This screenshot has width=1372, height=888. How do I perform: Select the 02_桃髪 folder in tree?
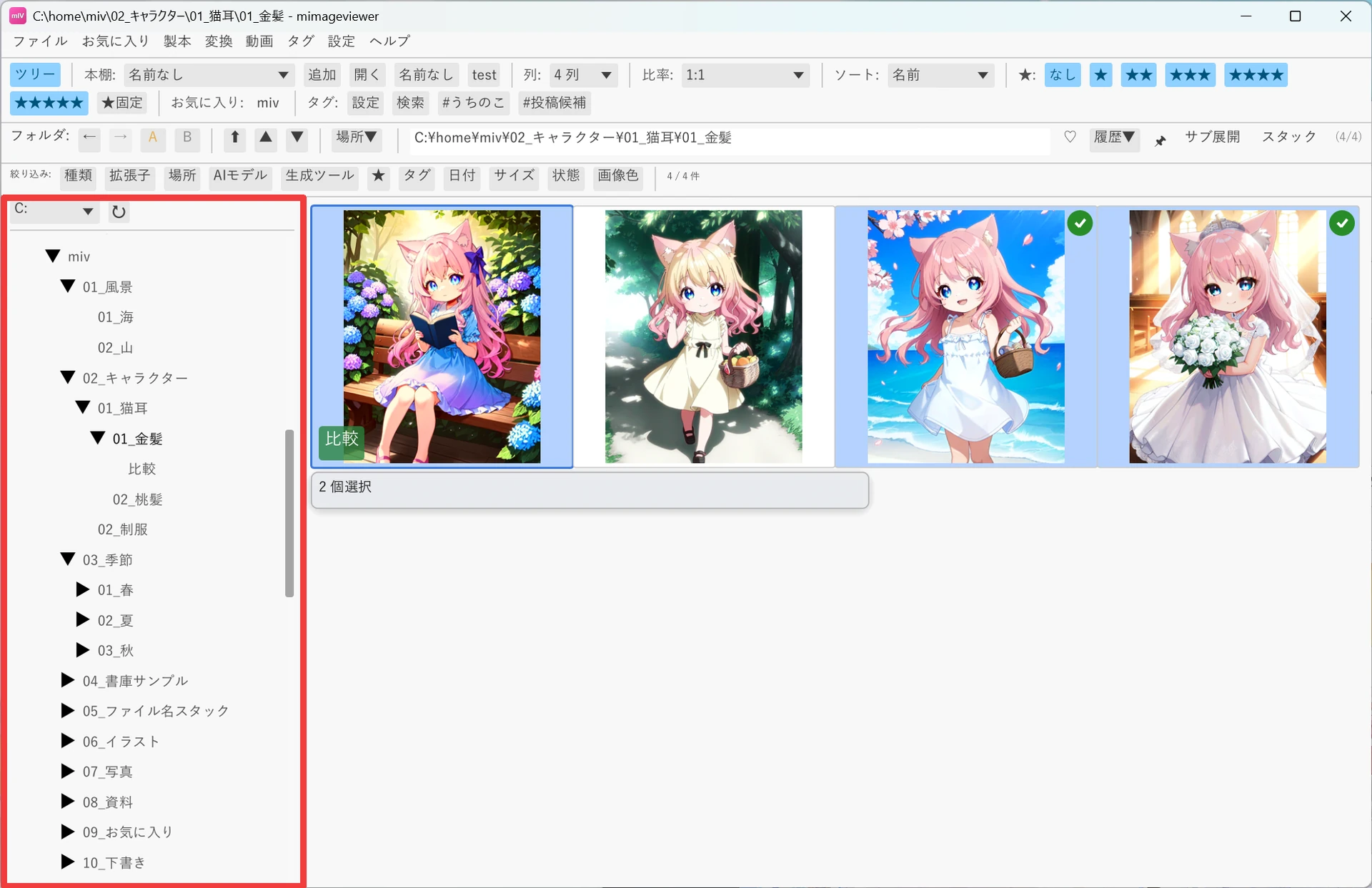click(138, 499)
